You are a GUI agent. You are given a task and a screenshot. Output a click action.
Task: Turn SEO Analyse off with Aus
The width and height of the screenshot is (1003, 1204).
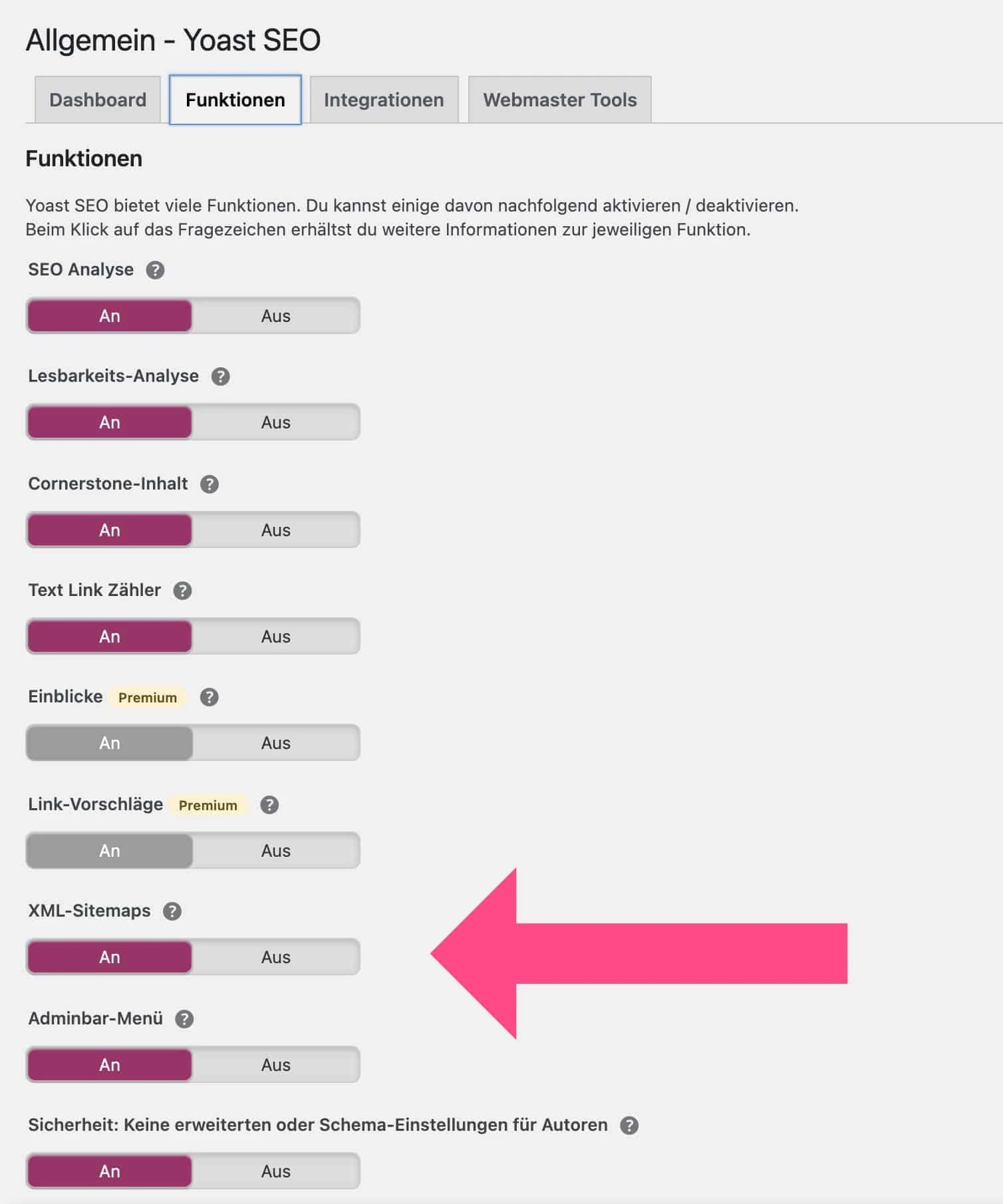tap(275, 316)
